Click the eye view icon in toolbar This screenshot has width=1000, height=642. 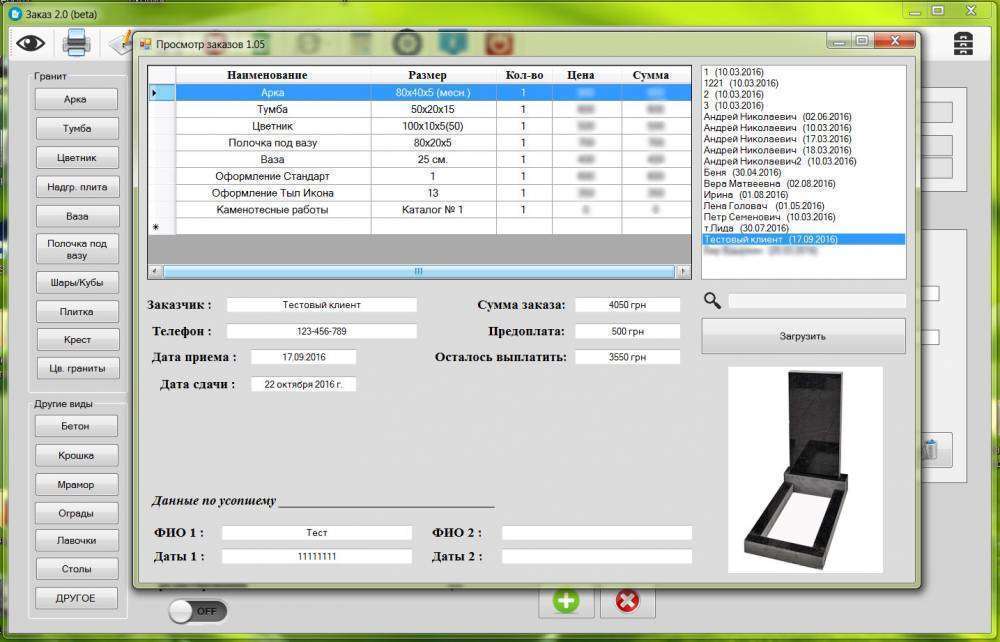[x=30, y=43]
